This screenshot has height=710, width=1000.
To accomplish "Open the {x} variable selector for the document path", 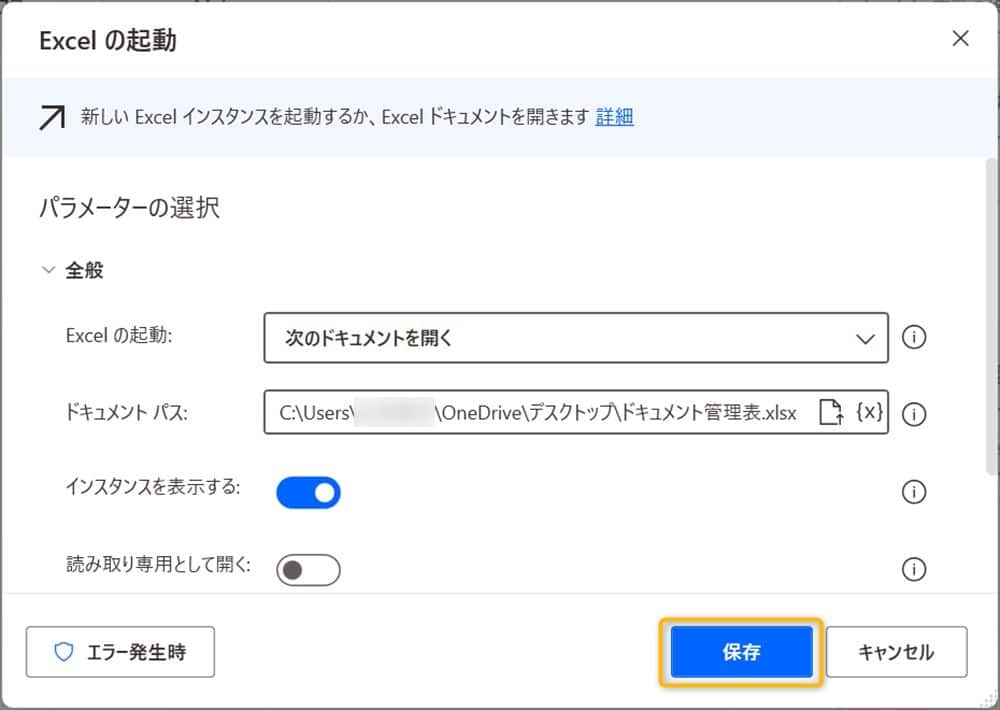I will [x=870, y=412].
